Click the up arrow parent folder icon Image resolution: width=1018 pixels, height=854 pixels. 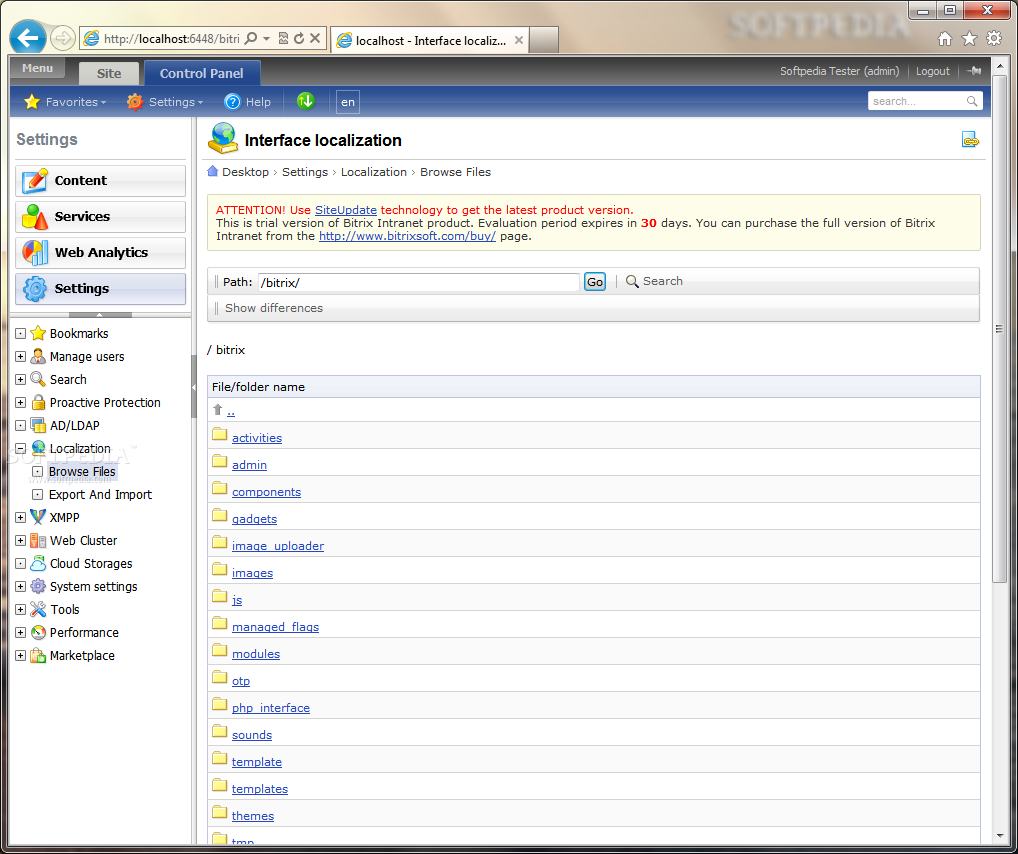(x=217, y=410)
